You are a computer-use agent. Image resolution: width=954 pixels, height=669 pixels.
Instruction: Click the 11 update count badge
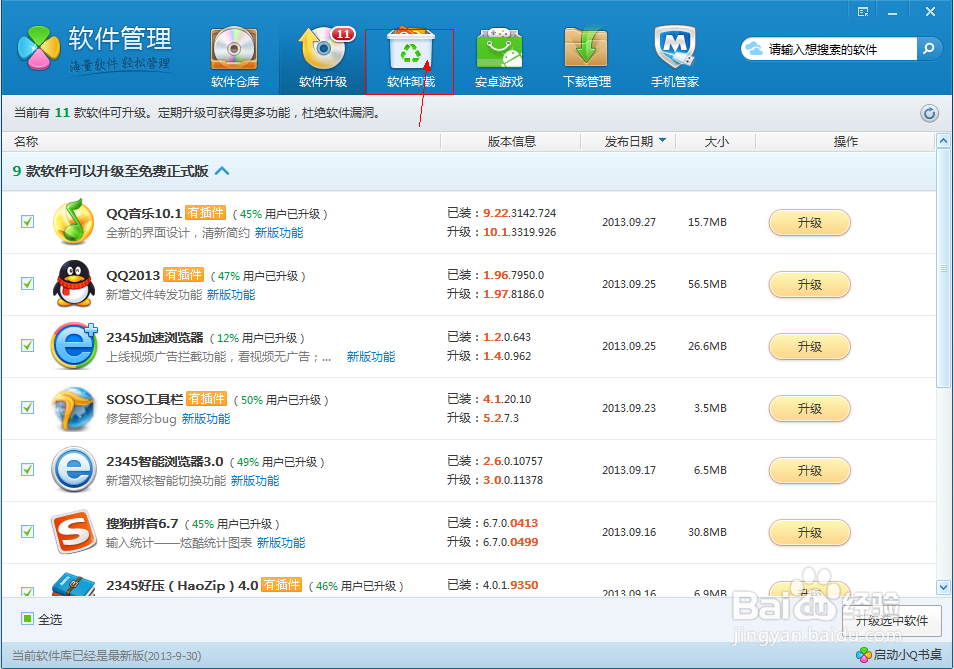coord(344,35)
